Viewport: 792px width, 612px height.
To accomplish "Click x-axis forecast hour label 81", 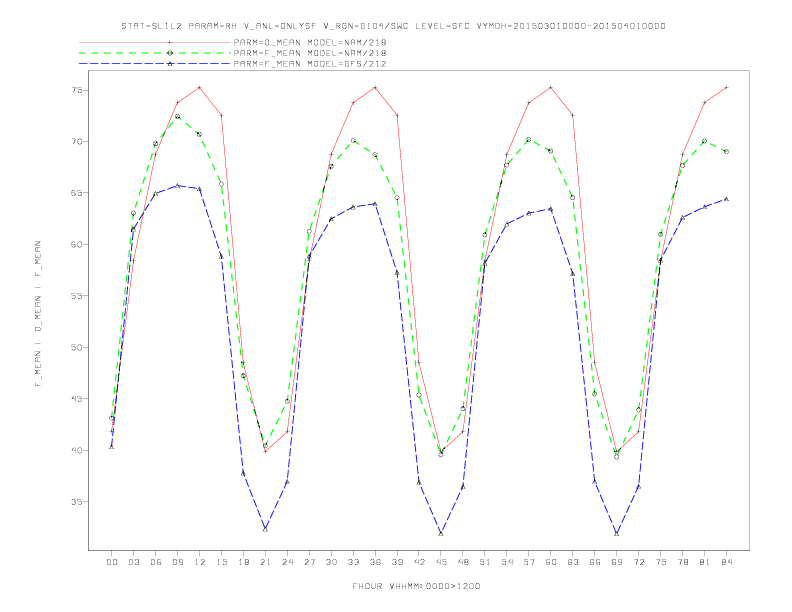I will [x=705, y=562].
